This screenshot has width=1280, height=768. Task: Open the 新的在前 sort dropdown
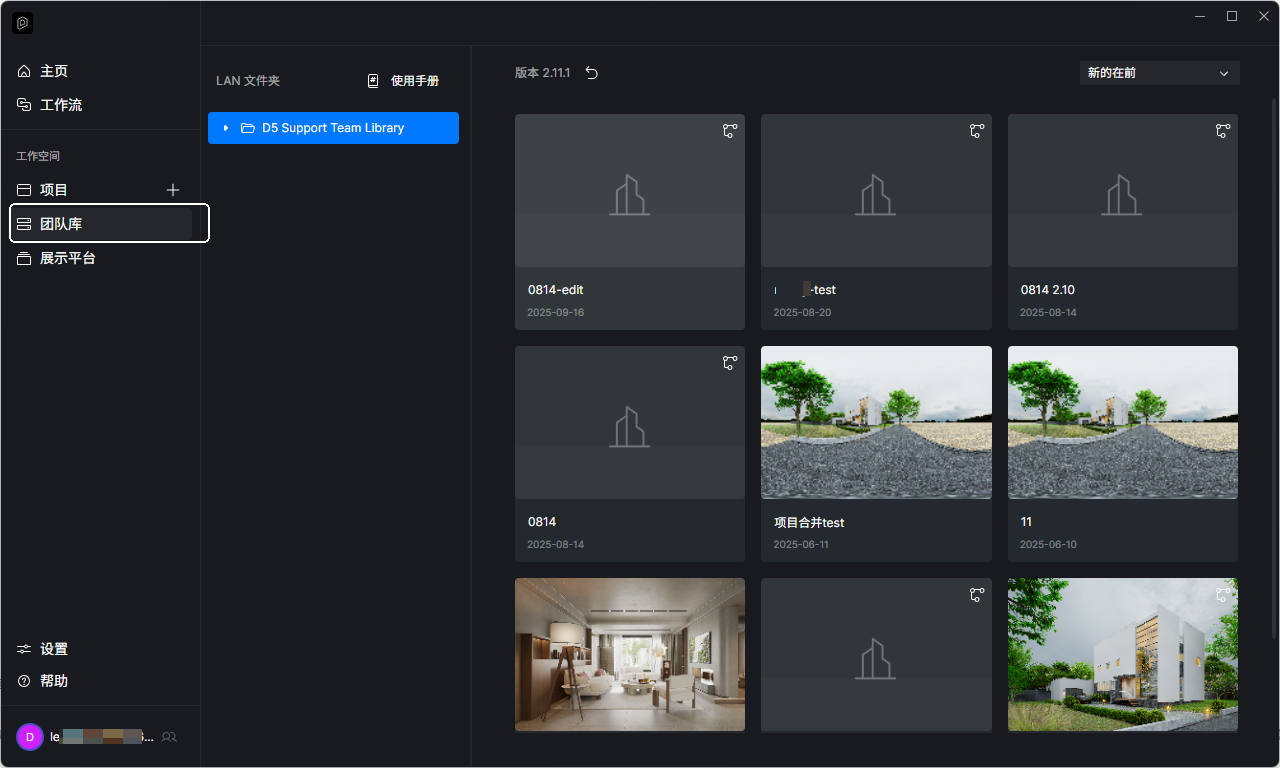1159,73
